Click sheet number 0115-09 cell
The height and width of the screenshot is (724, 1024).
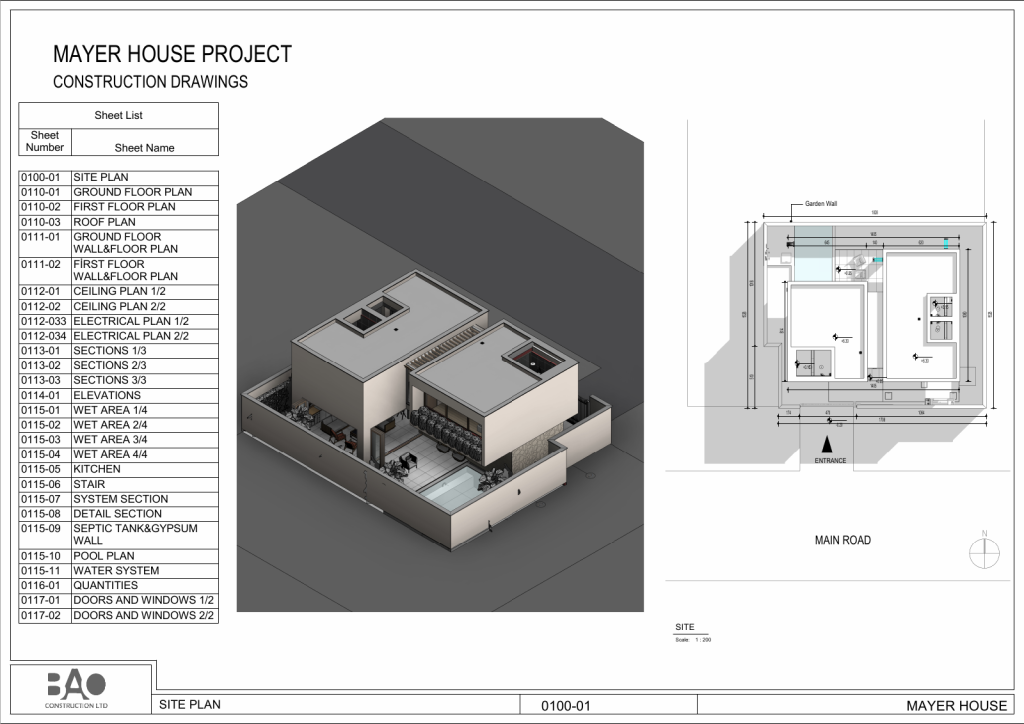(44, 535)
